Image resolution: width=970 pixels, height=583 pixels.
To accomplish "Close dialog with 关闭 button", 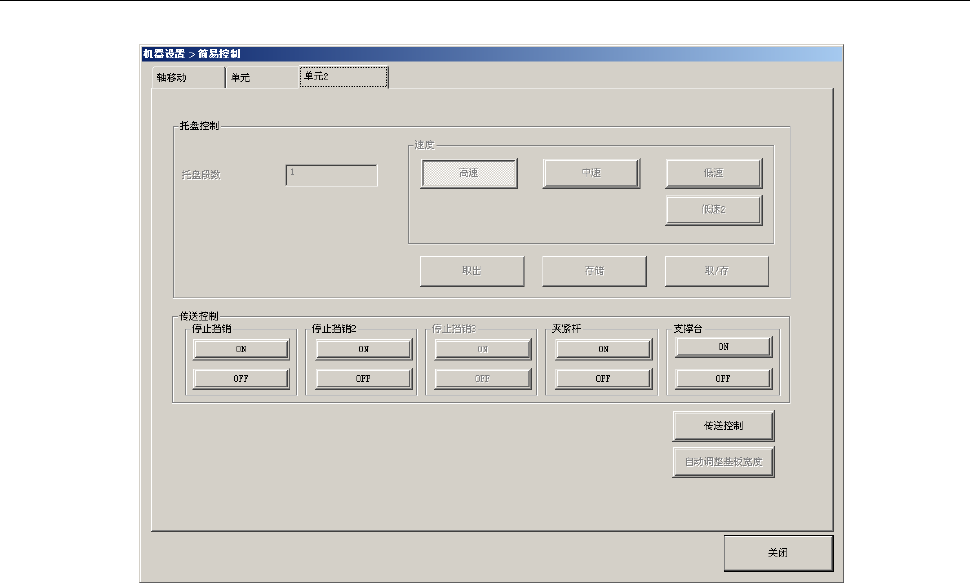I will click(778, 552).
